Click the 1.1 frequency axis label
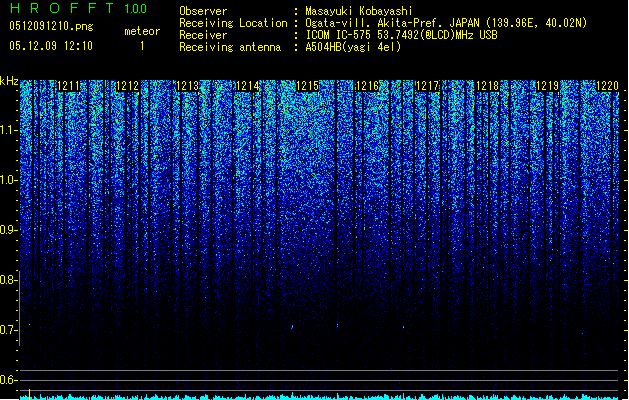The image size is (629, 400). point(8,130)
